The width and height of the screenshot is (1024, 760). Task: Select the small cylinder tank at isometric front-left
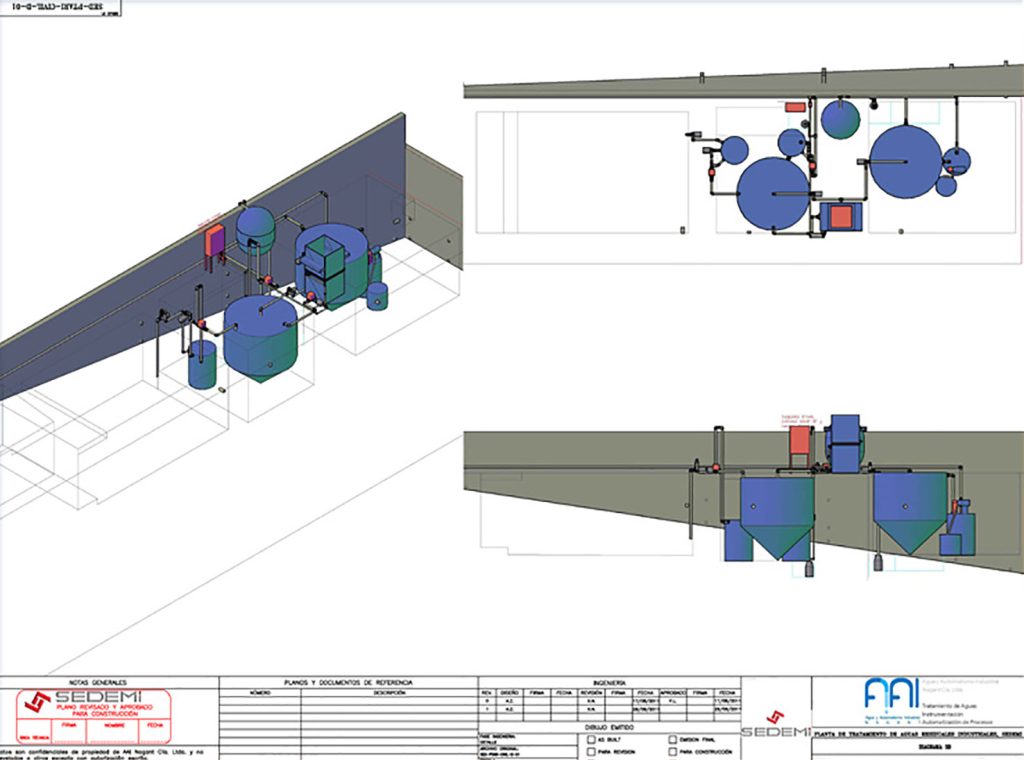[203, 363]
